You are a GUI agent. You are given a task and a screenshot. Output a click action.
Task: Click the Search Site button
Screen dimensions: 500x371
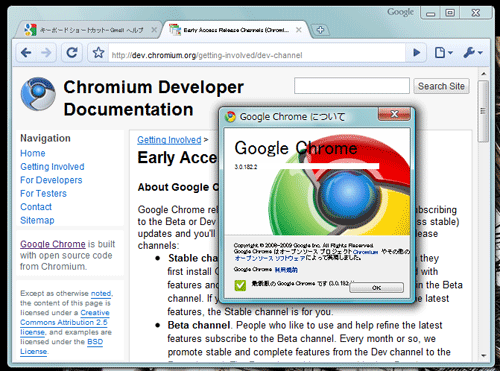pos(441,86)
